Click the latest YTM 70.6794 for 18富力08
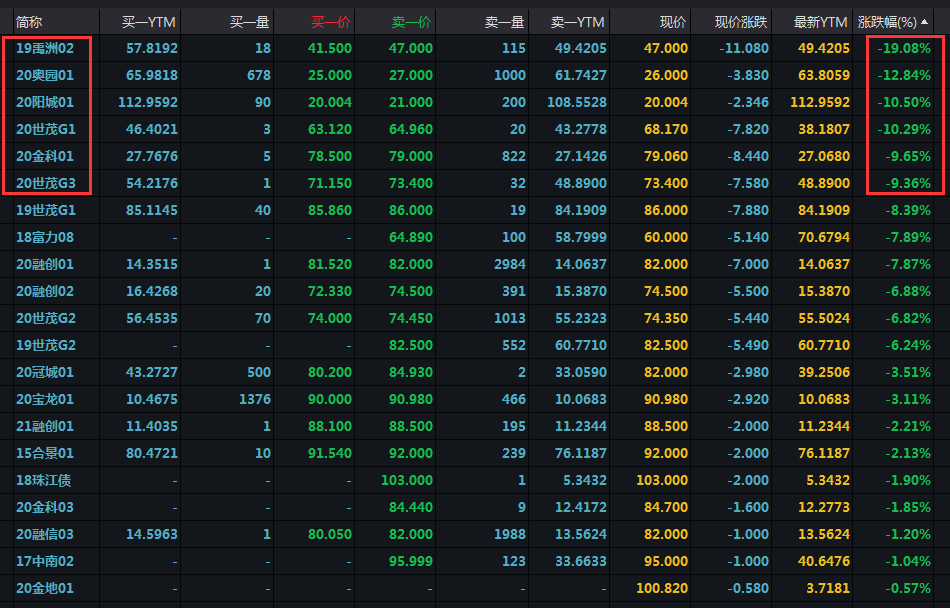The width and height of the screenshot is (950, 608). (824, 237)
